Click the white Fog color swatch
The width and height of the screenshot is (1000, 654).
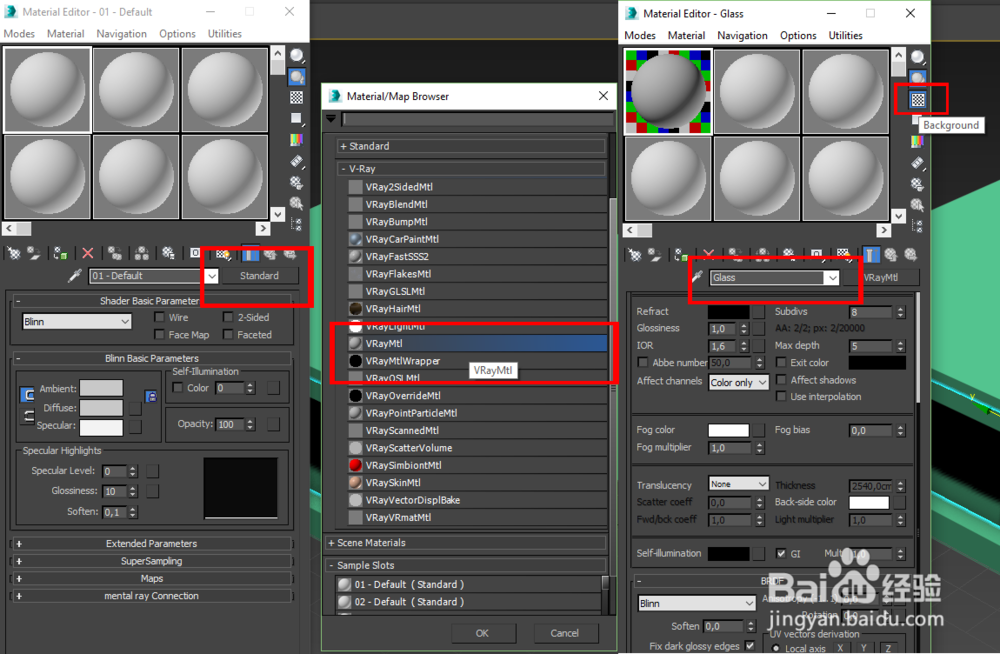point(728,430)
